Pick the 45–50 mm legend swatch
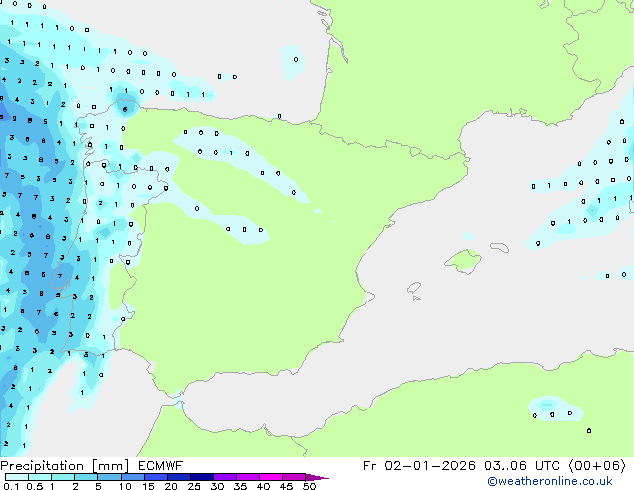 (x=294, y=477)
